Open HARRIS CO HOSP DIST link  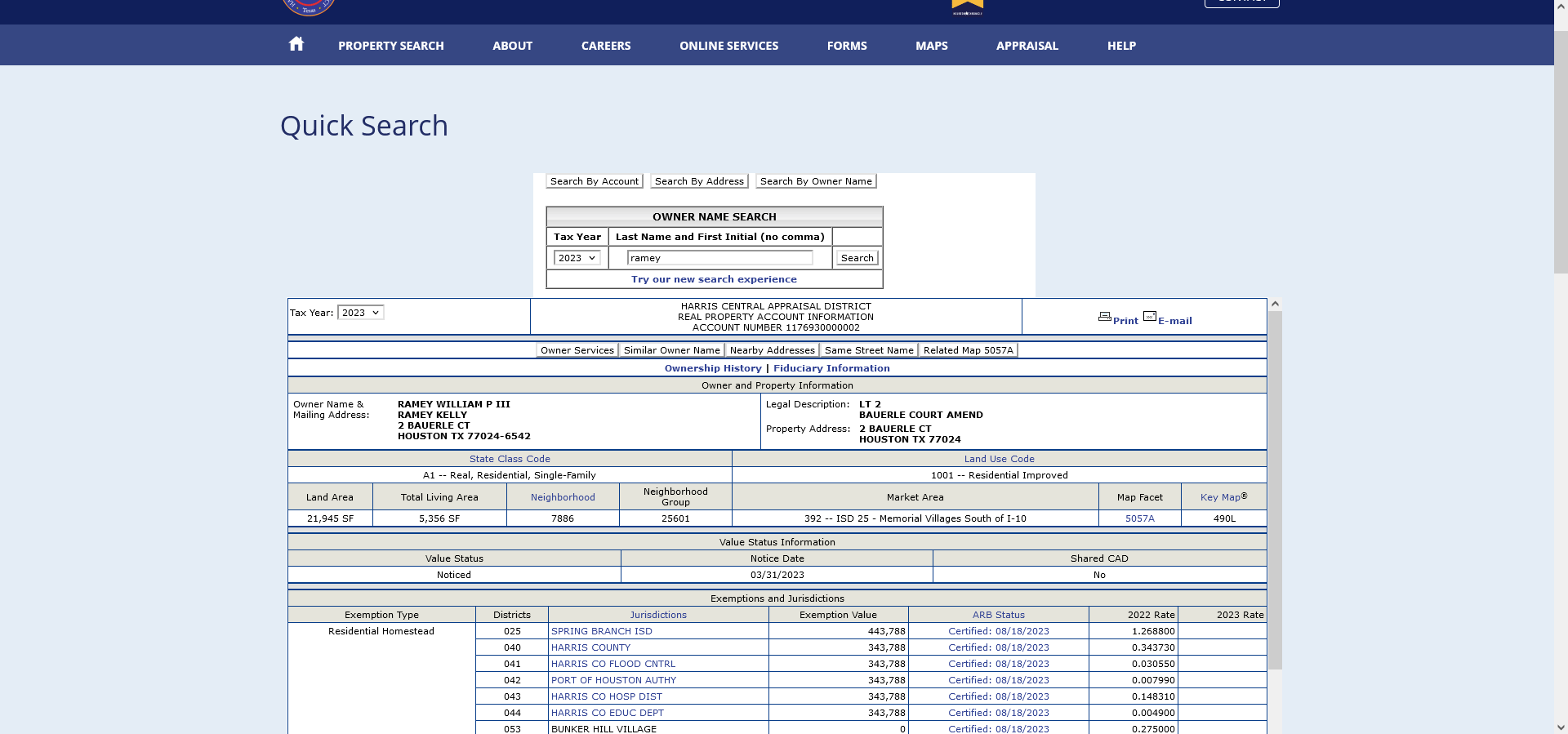[607, 696]
